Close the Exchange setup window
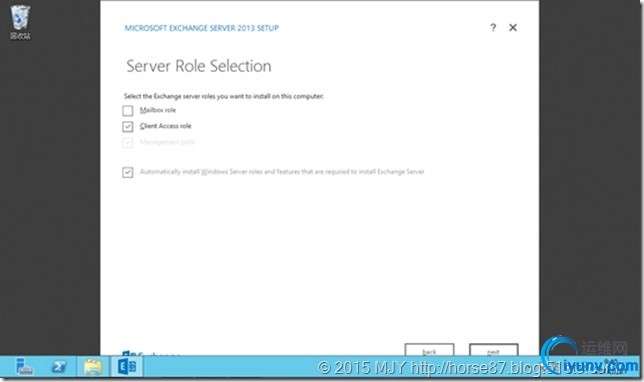 click(513, 28)
